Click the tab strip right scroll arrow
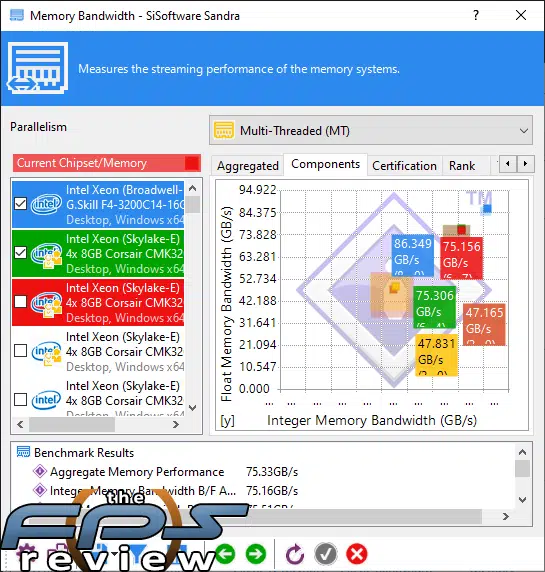Image resolution: width=545 pixels, height=572 pixels. point(526,164)
